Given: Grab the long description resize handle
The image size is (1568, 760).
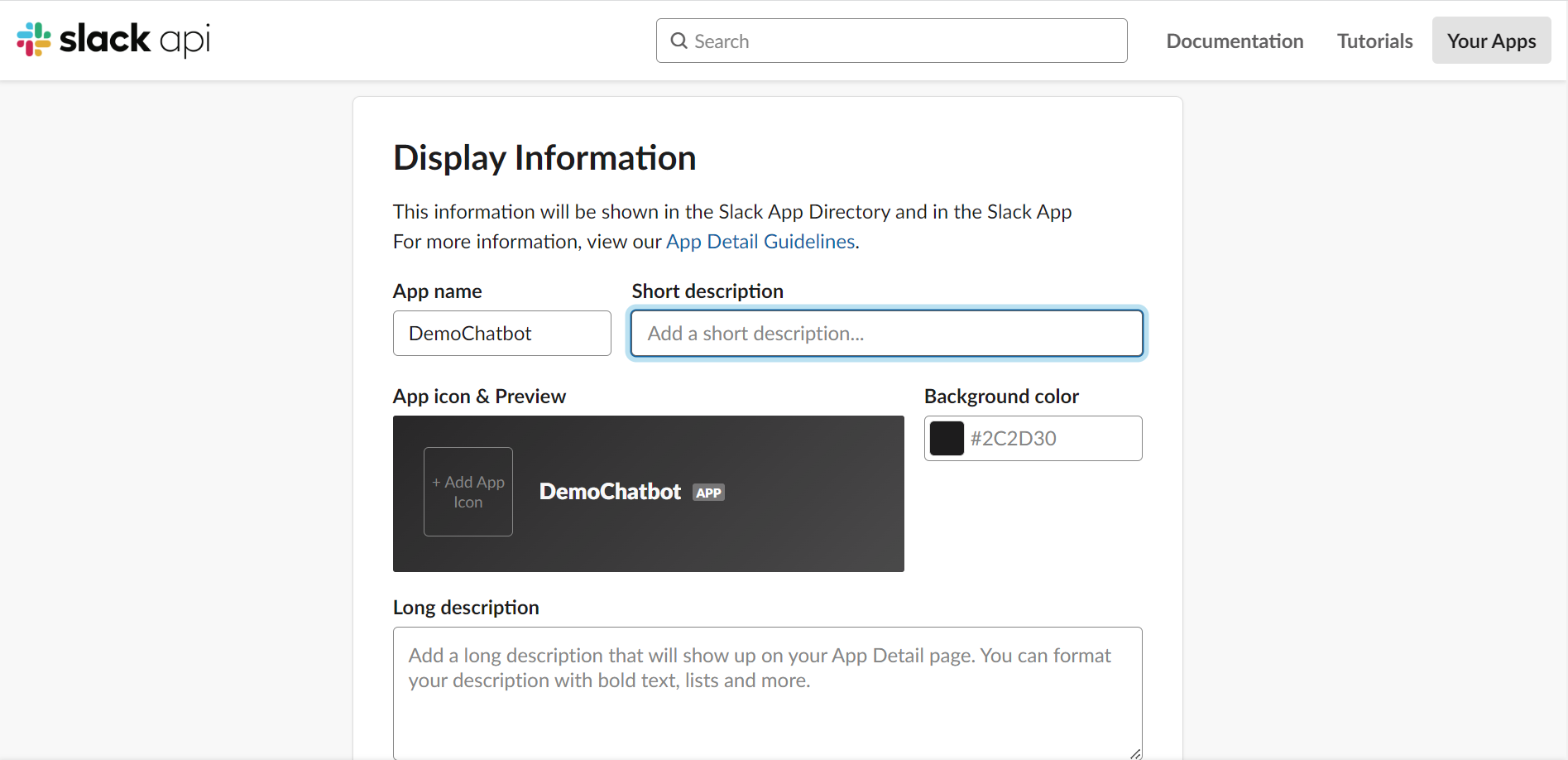Looking at the screenshot, I should point(1135,753).
